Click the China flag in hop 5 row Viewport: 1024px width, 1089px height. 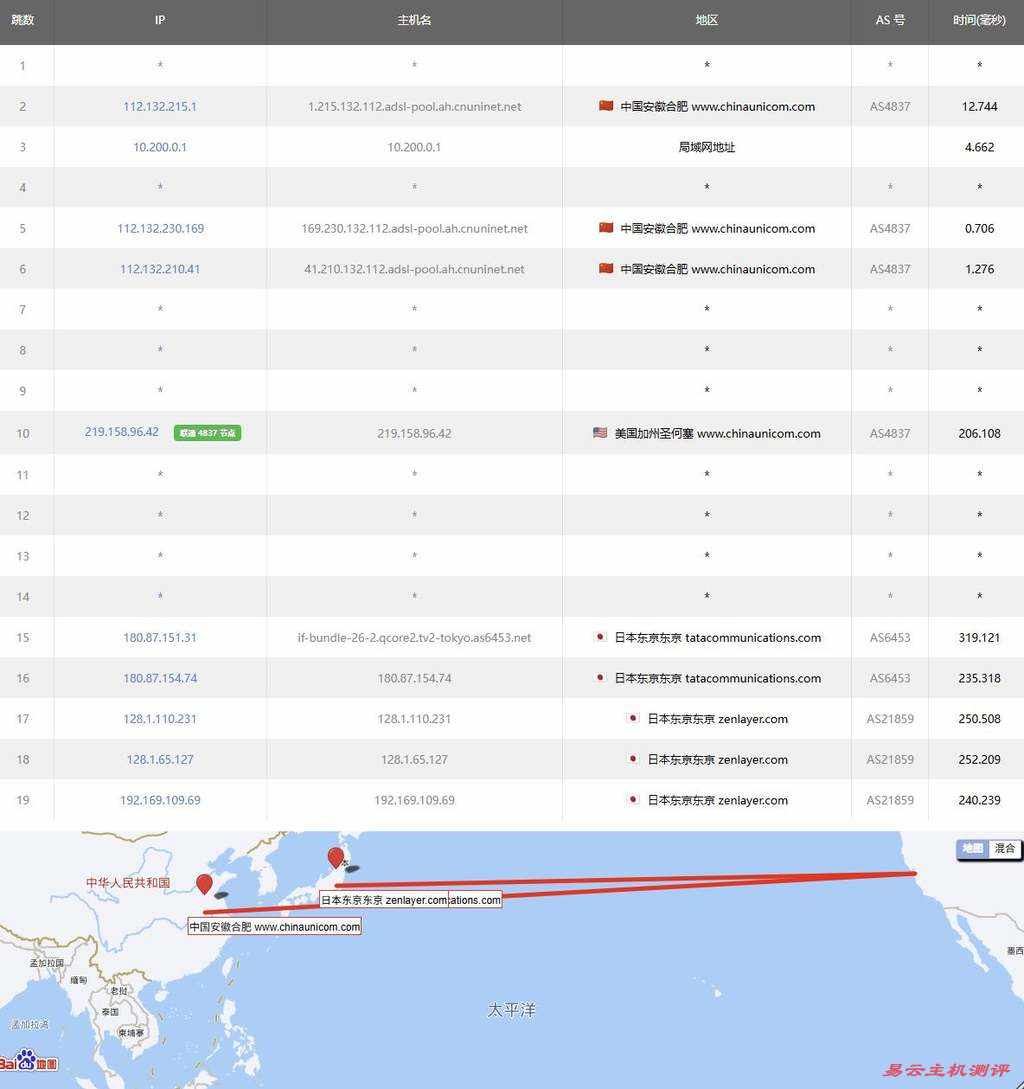(606, 228)
